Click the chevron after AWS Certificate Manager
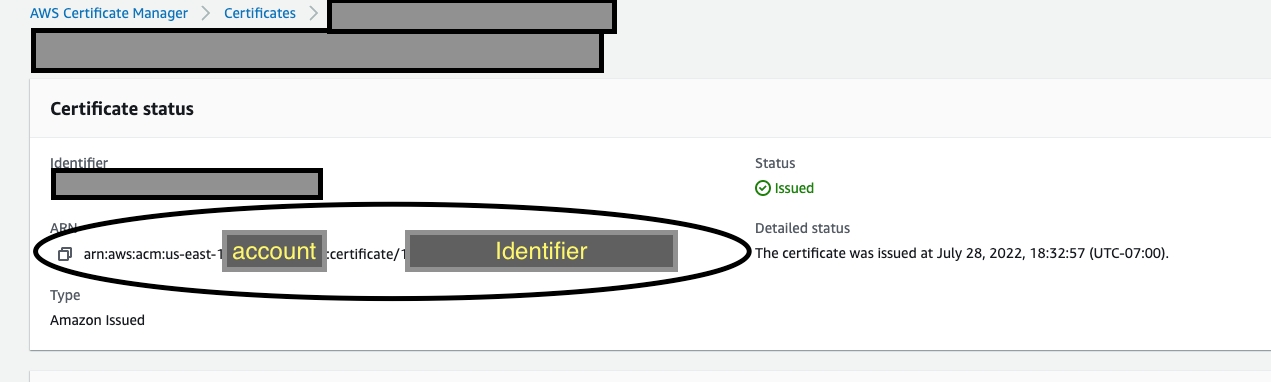 205,14
